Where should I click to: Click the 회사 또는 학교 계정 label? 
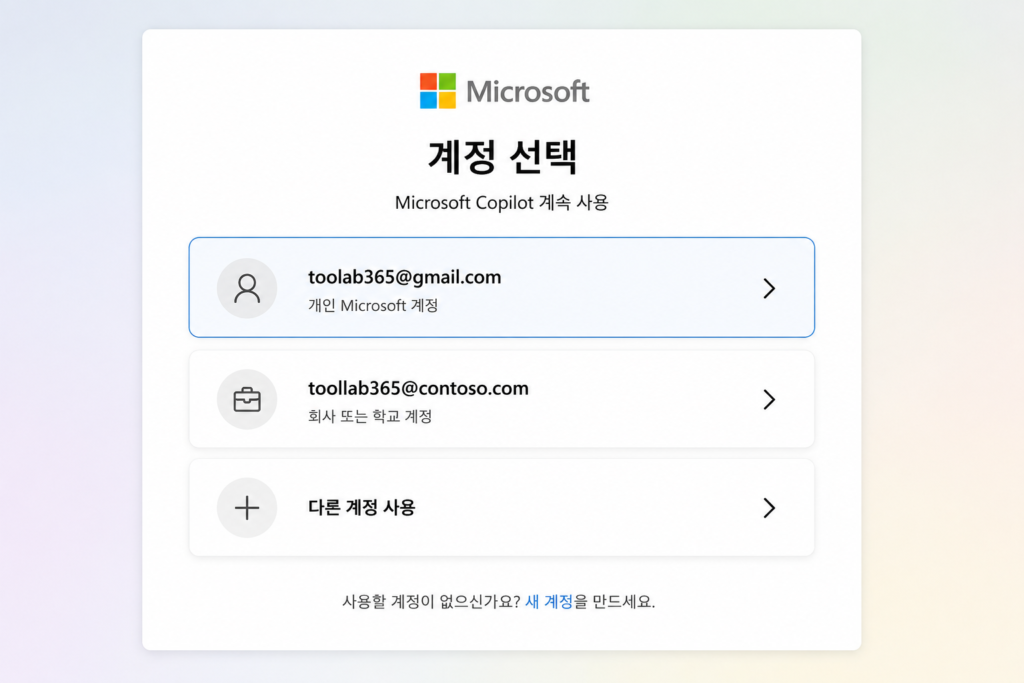click(370, 416)
